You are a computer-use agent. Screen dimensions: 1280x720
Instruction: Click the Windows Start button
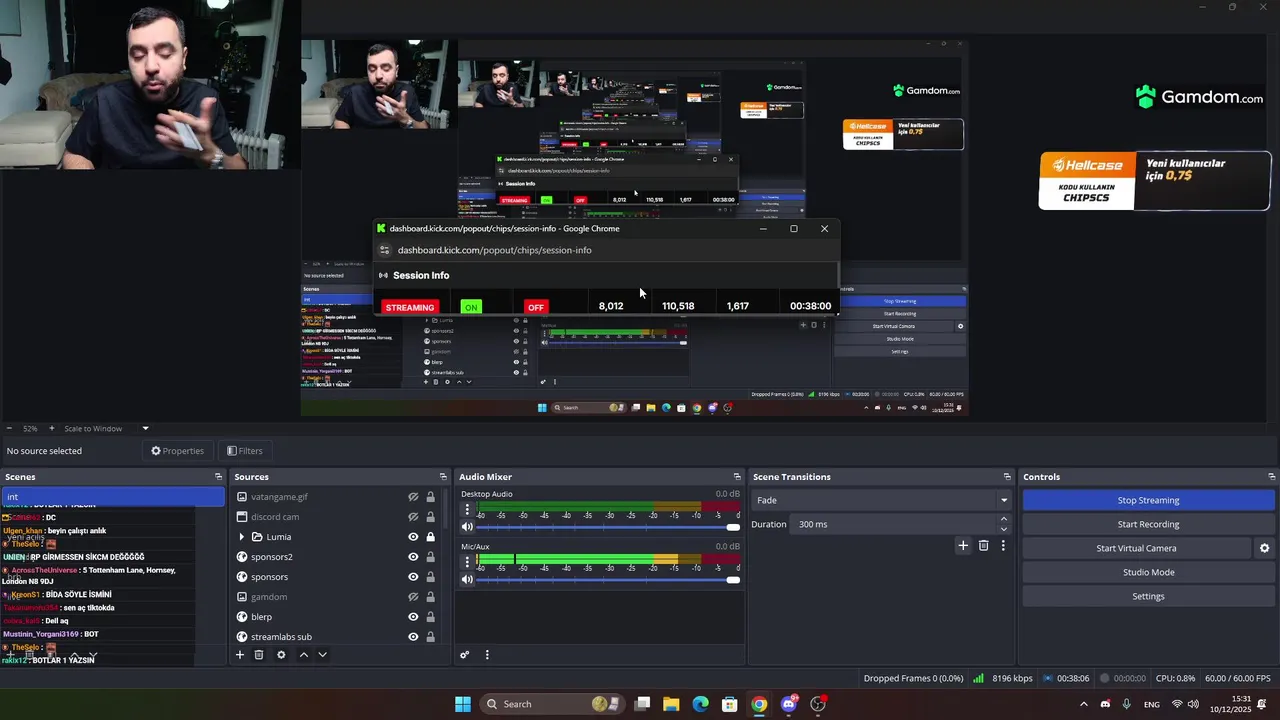tap(463, 704)
